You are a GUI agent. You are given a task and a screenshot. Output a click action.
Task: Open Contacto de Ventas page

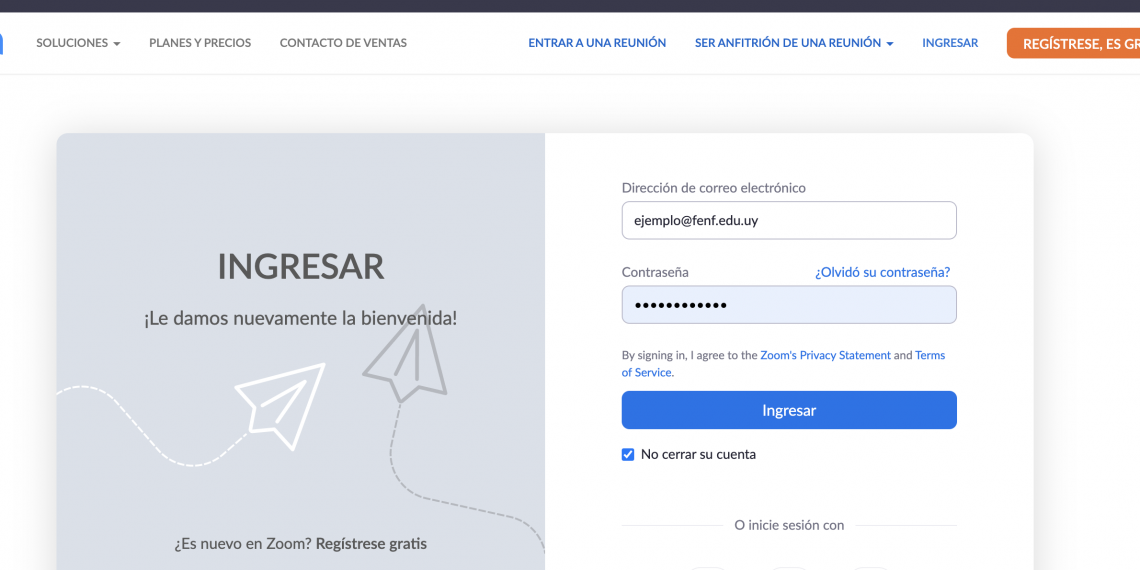pos(343,43)
